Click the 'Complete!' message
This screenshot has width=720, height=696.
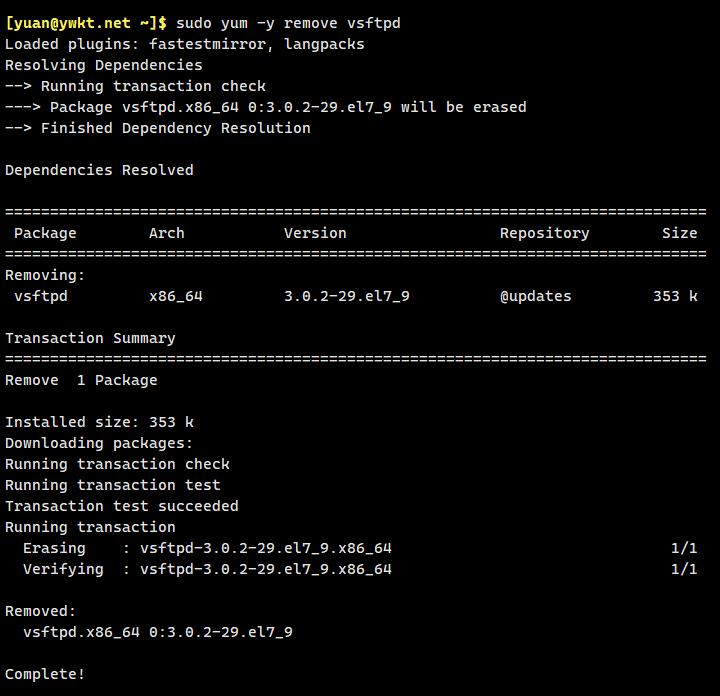pyautogui.click(x=45, y=674)
